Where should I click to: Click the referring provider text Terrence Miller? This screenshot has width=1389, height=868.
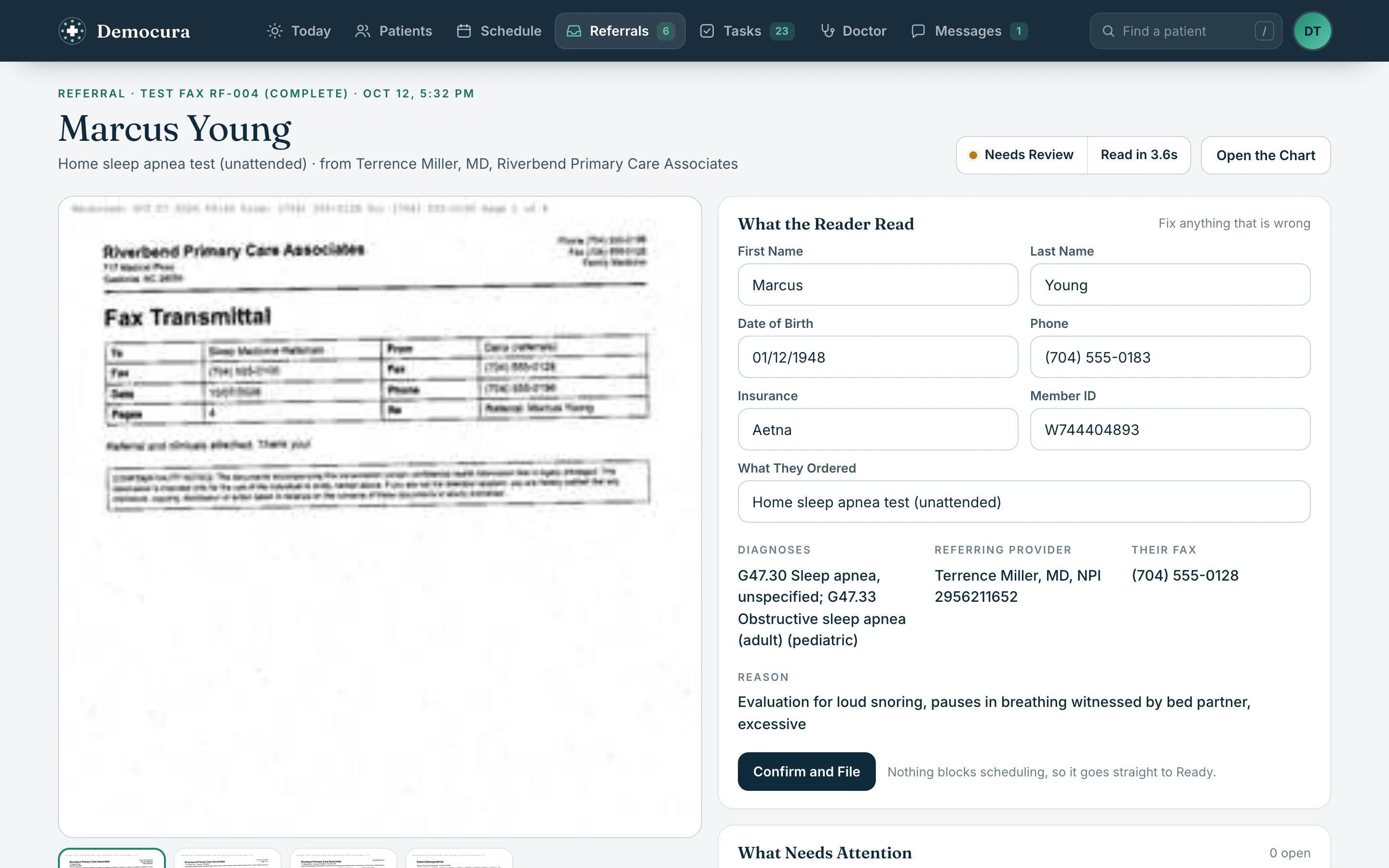point(1018,586)
